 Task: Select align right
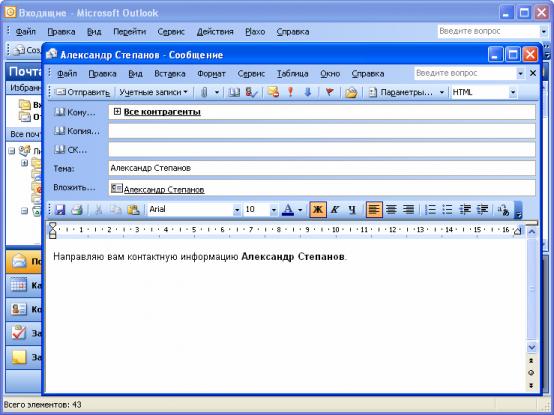[x=408, y=209]
